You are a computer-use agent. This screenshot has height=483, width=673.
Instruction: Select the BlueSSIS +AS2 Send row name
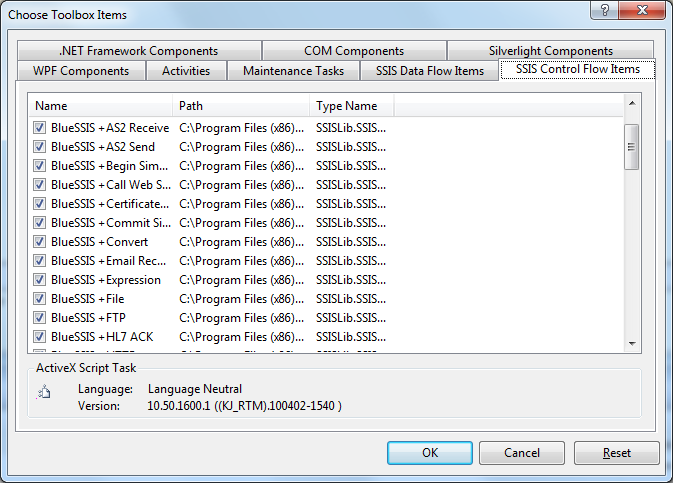(x=103, y=147)
